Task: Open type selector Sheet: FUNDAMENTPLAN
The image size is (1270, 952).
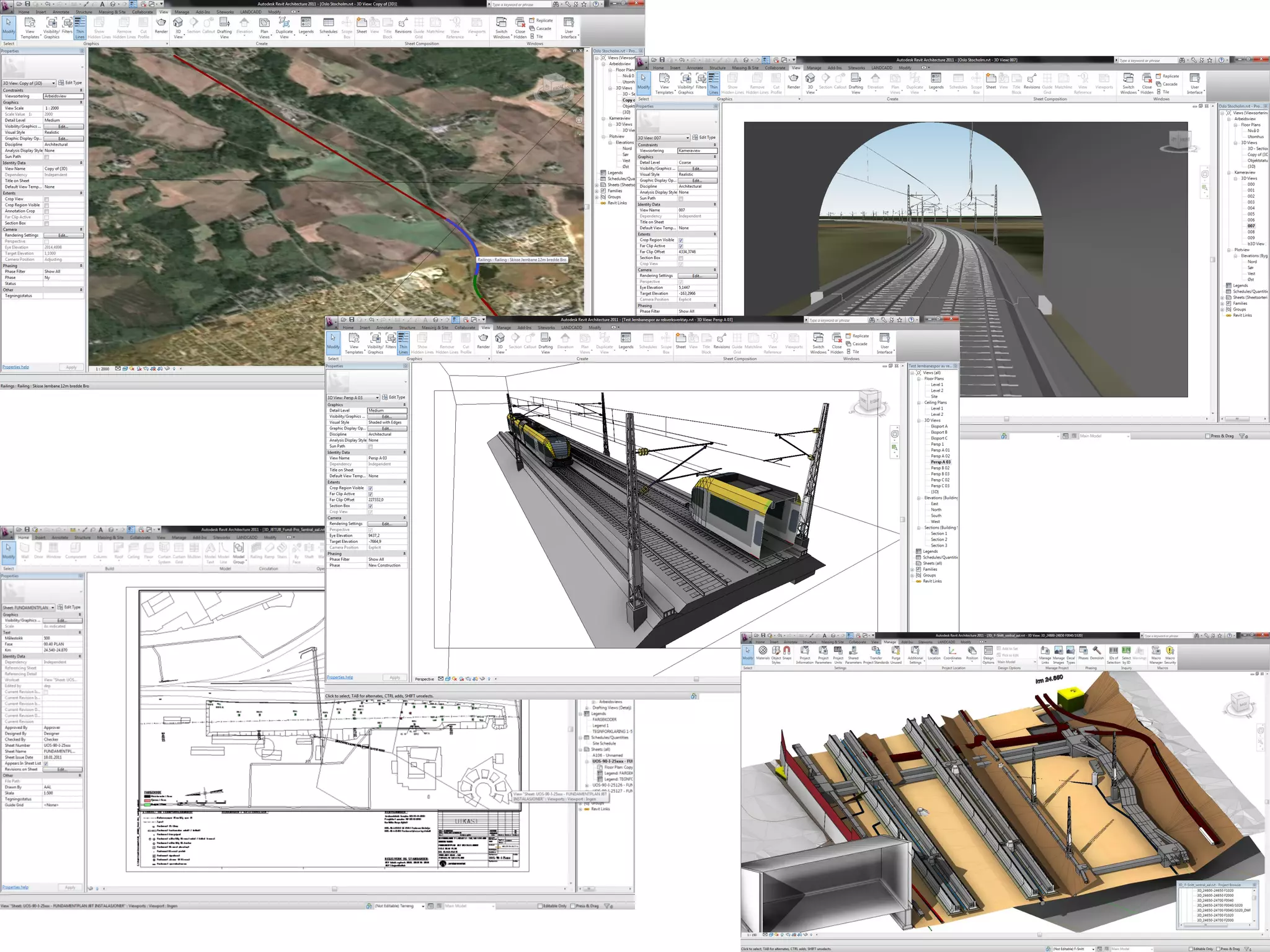Action: click(29, 607)
